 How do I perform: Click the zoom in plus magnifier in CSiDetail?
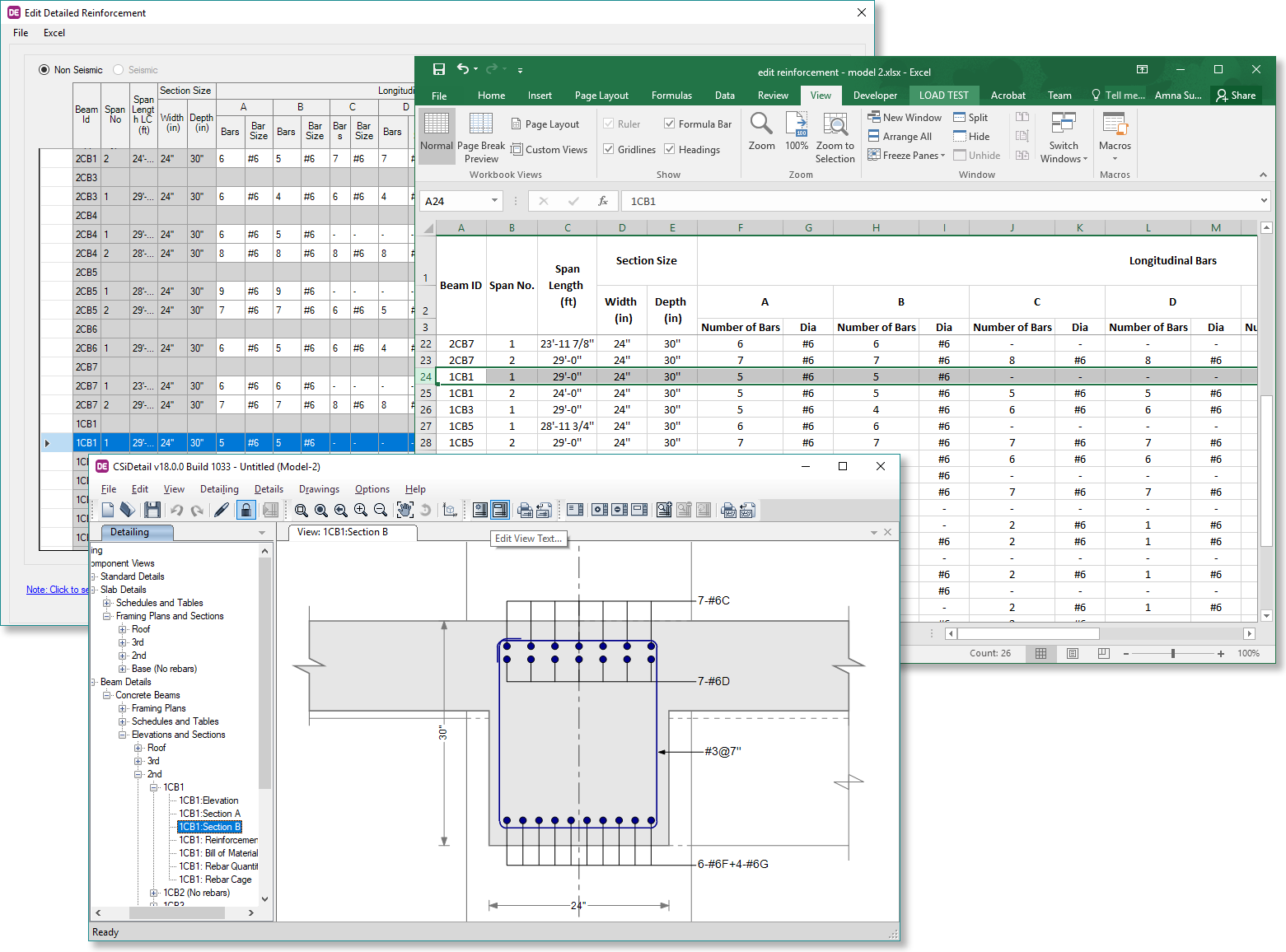coord(361,511)
